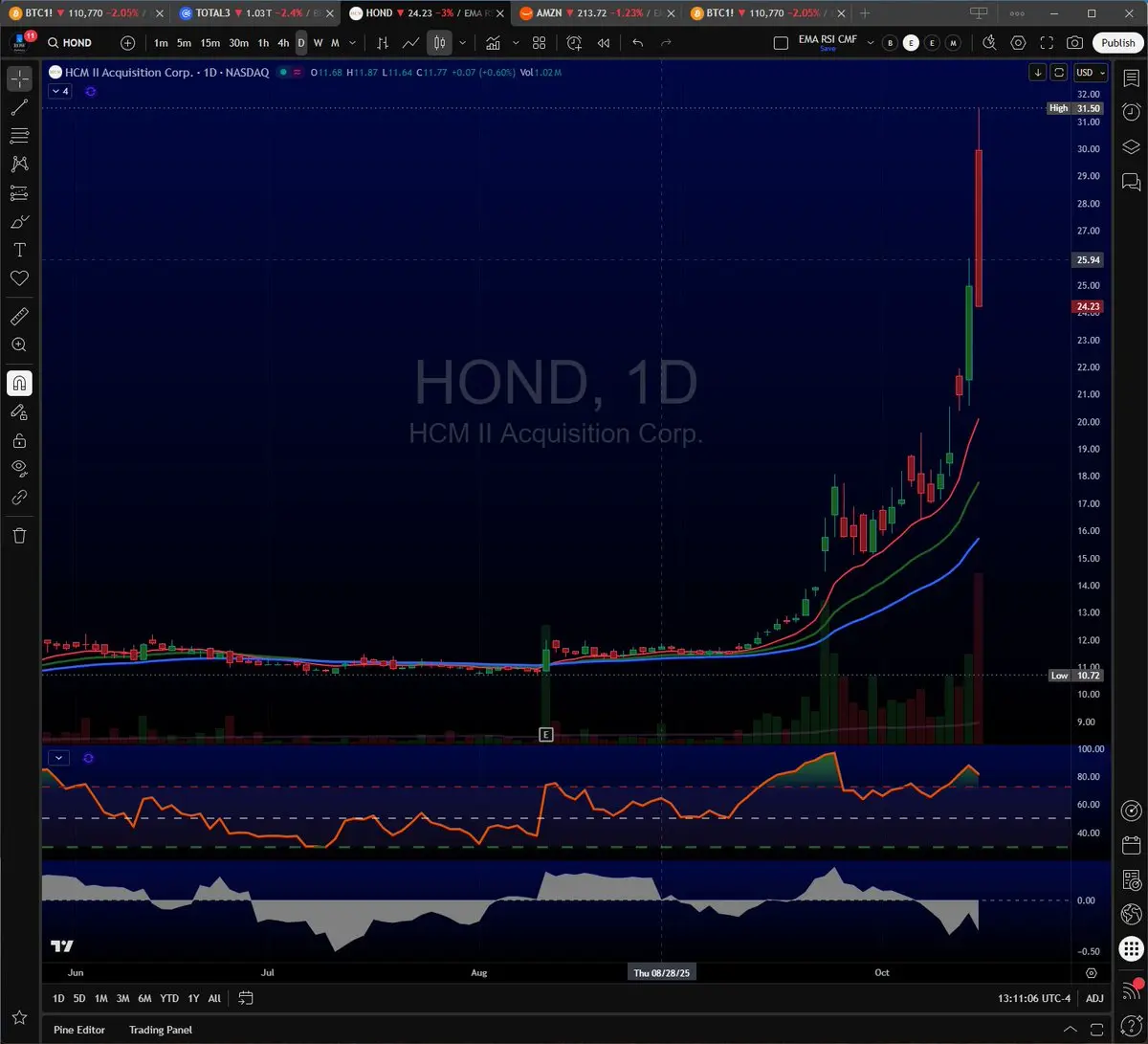The height and width of the screenshot is (1044, 1148).
Task: Open the layout setup square selector
Action: (x=781, y=43)
